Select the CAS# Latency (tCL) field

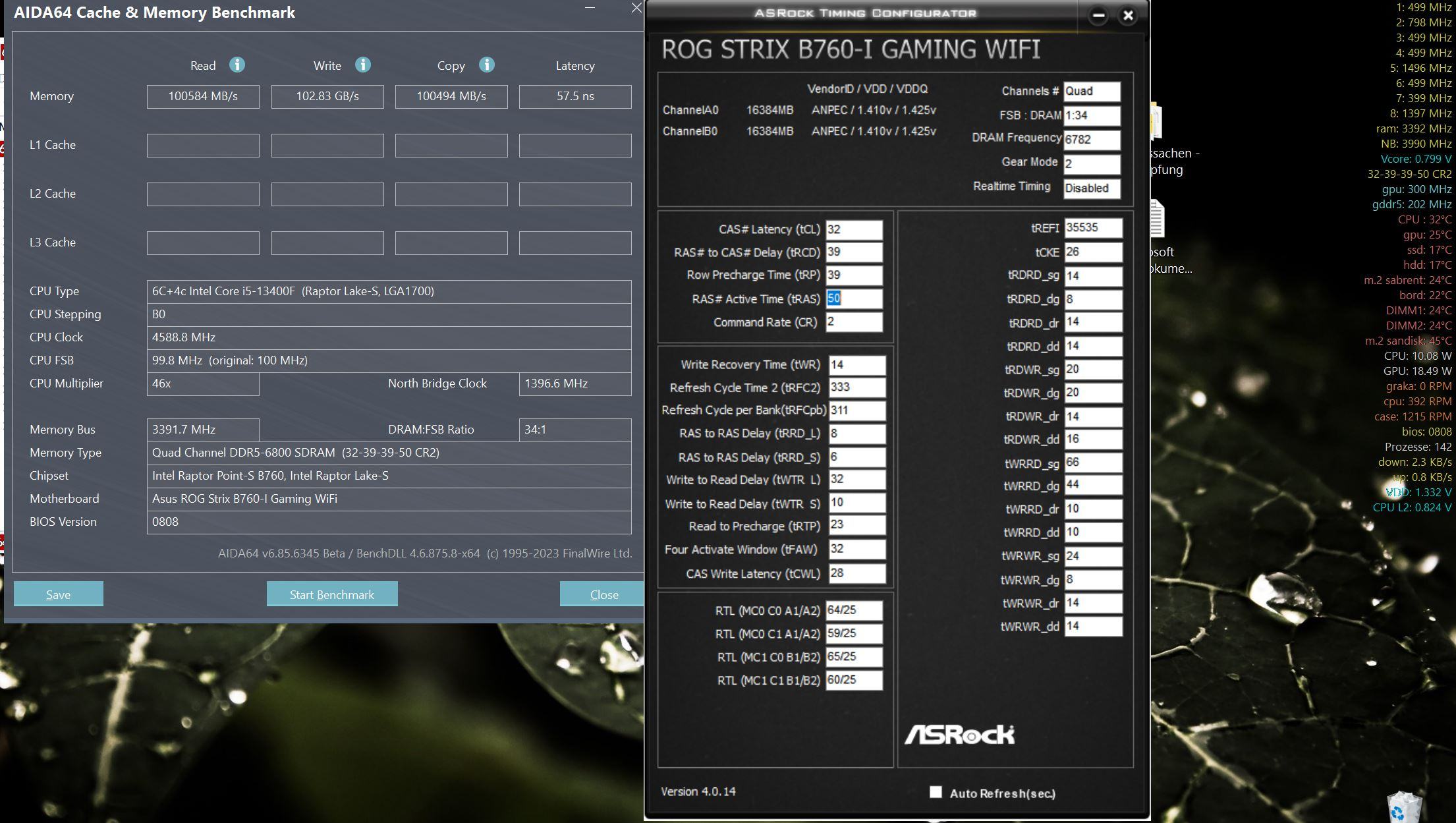click(x=854, y=229)
